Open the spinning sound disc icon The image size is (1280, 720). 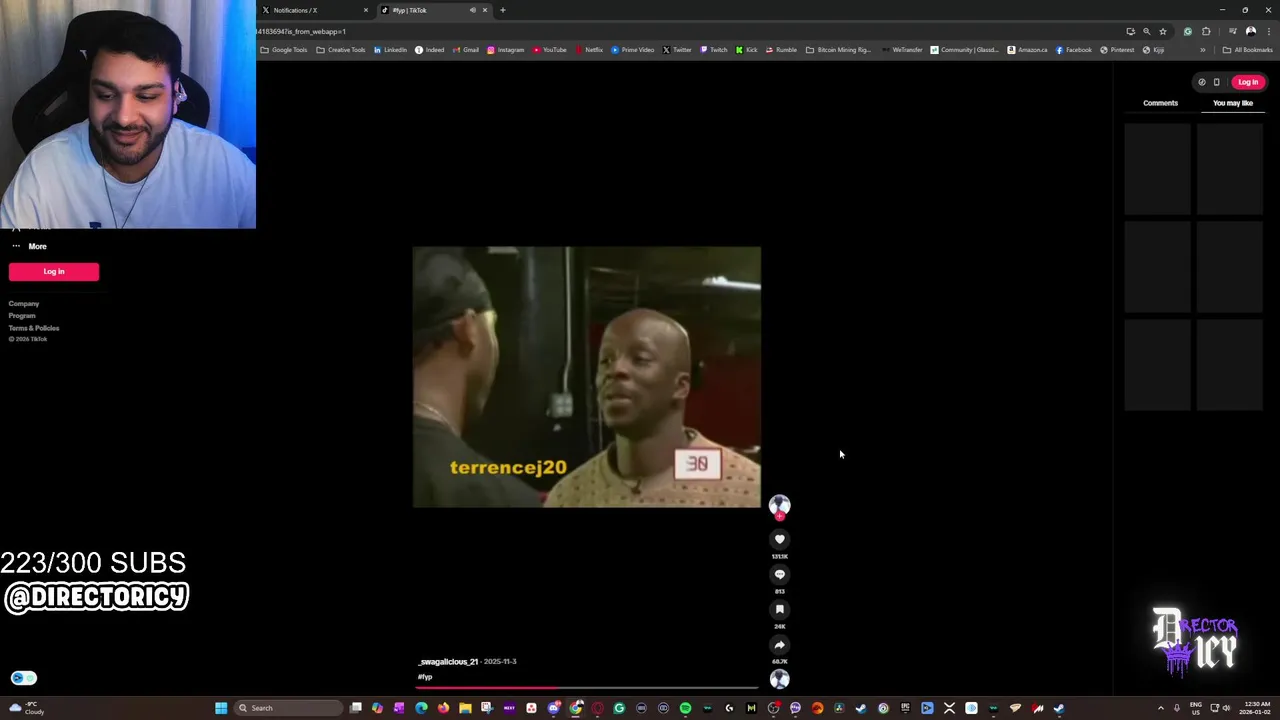[x=780, y=679]
